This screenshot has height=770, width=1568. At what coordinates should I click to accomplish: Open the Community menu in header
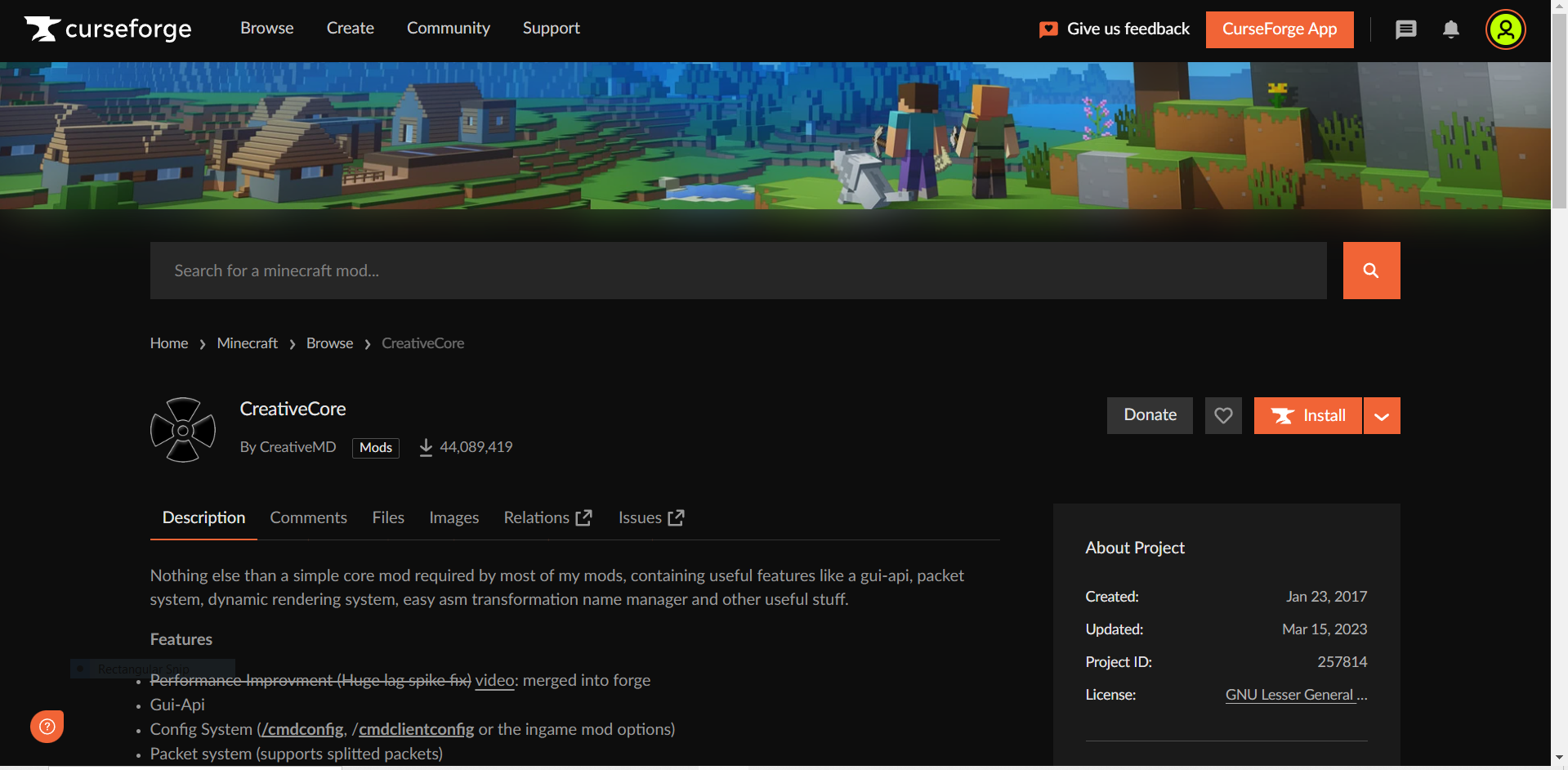tap(448, 28)
